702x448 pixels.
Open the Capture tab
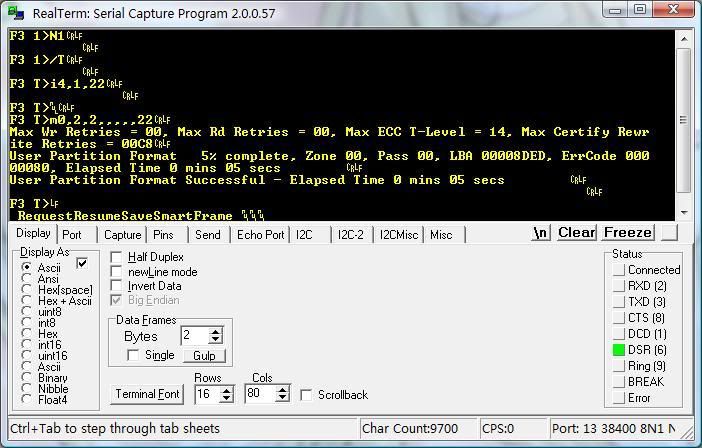[x=122, y=235]
